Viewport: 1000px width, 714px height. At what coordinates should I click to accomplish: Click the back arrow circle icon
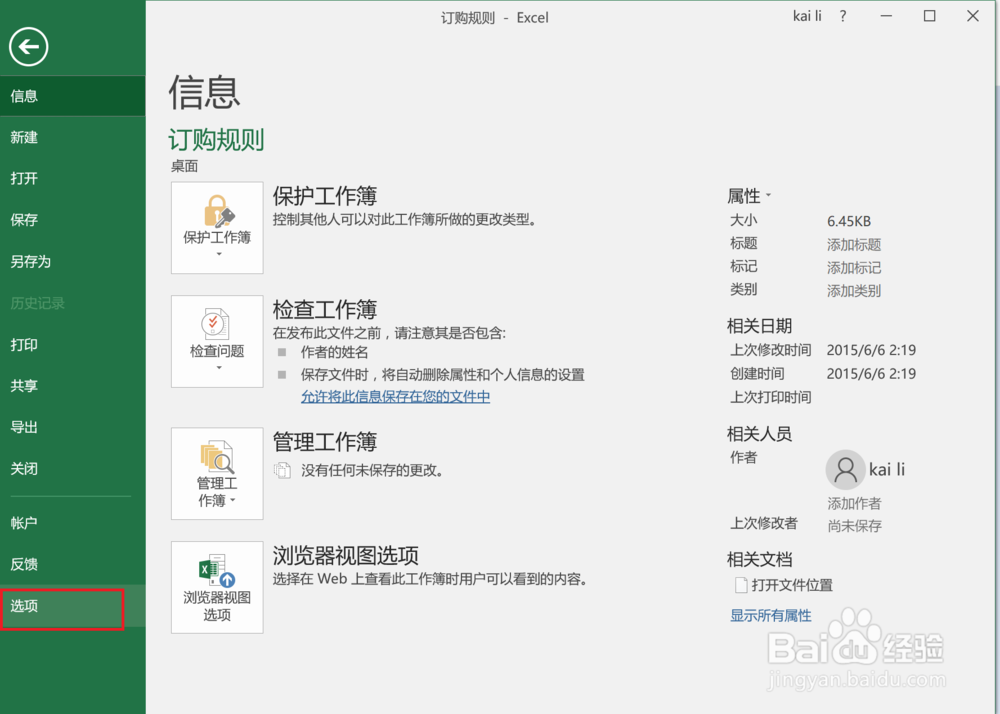coord(29,47)
